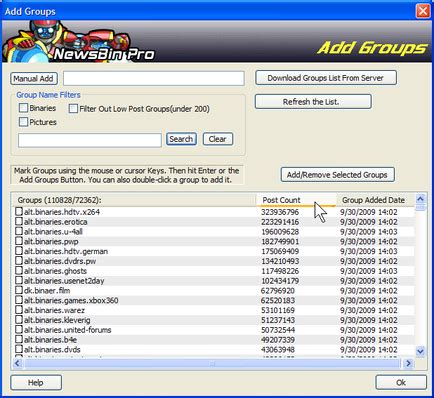Click post count 196009628
Image resolution: width=434 pixels, height=398 pixels.
tap(280, 232)
